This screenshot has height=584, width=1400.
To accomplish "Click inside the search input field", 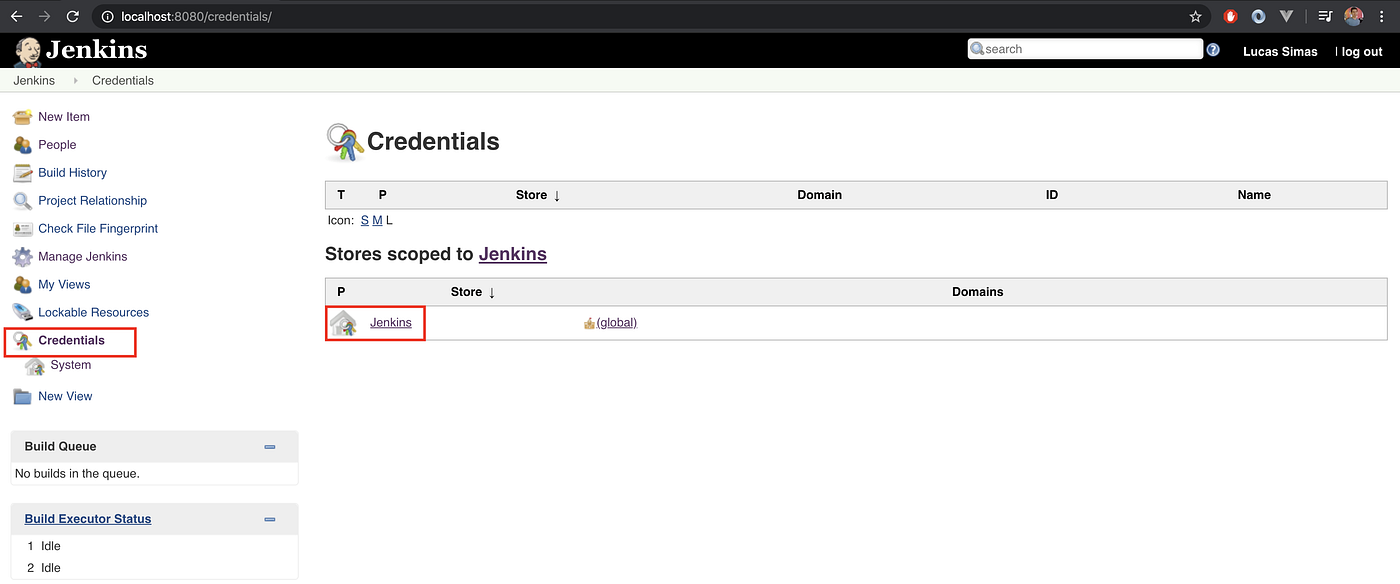I will point(1085,48).
